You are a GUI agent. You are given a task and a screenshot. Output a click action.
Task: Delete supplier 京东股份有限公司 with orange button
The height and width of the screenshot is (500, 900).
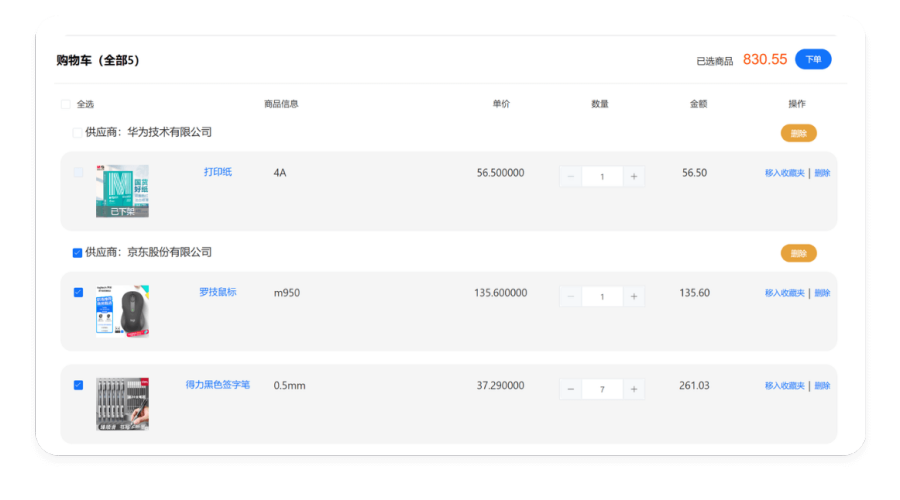(x=798, y=253)
